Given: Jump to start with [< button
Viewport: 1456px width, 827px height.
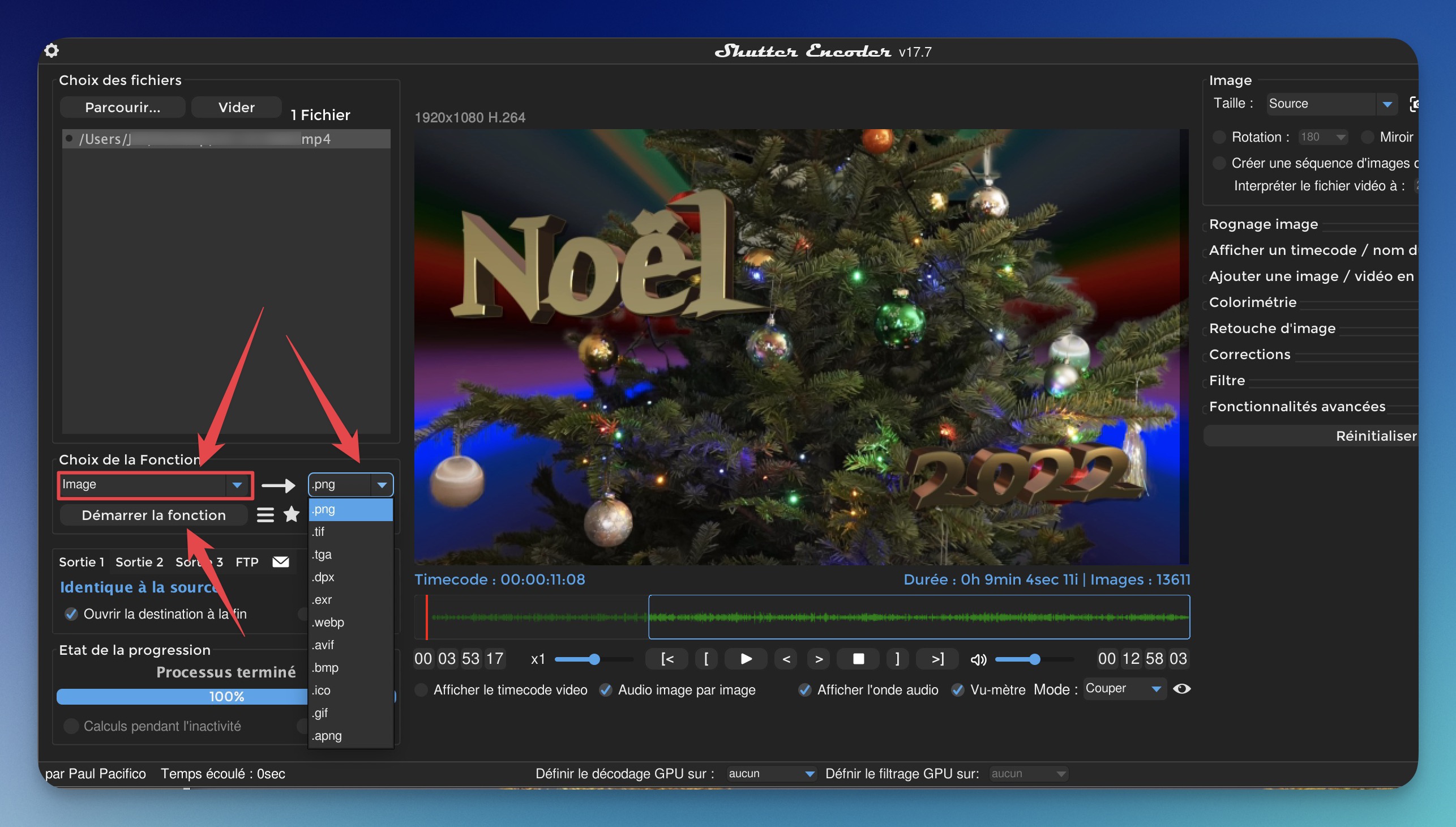Looking at the screenshot, I should [x=667, y=659].
